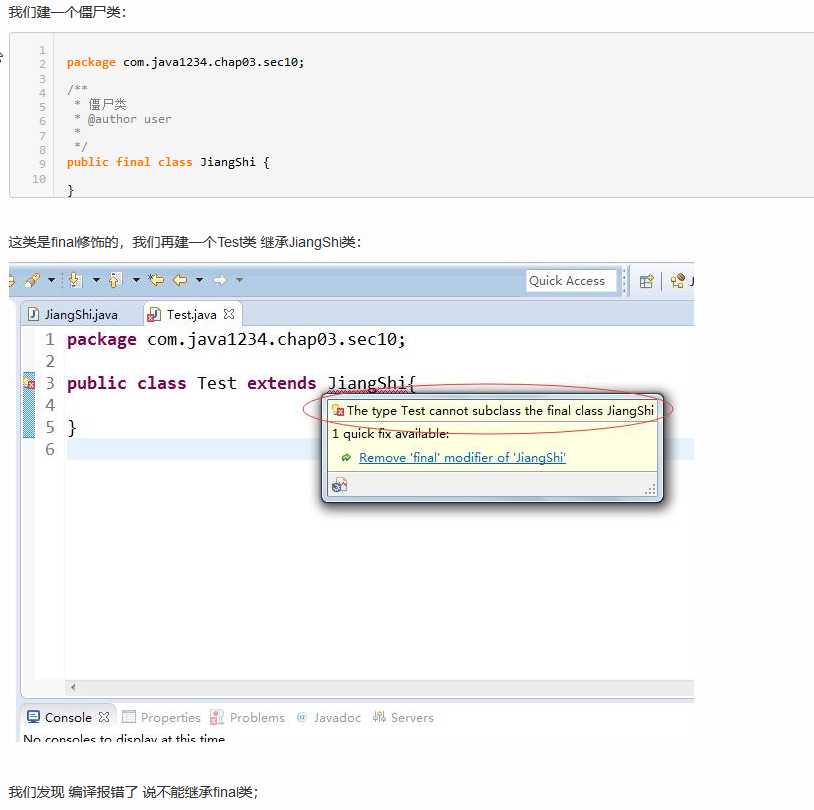Image resolution: width=814 pixels, height=810 pixels.
Task: Click '1 quick fix available:' text
Action: [x=390, y=434]
